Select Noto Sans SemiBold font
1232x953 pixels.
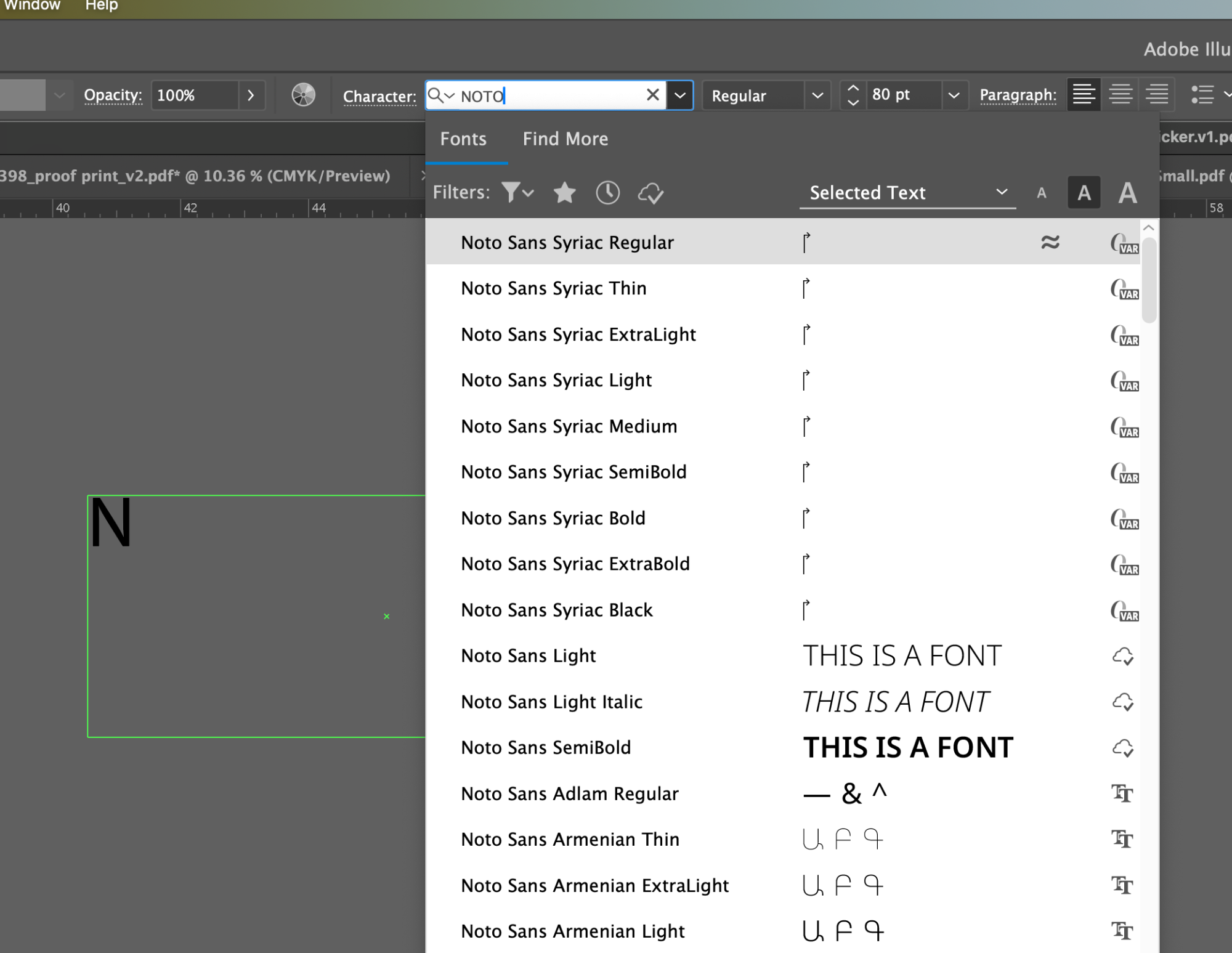coord(782,747)
